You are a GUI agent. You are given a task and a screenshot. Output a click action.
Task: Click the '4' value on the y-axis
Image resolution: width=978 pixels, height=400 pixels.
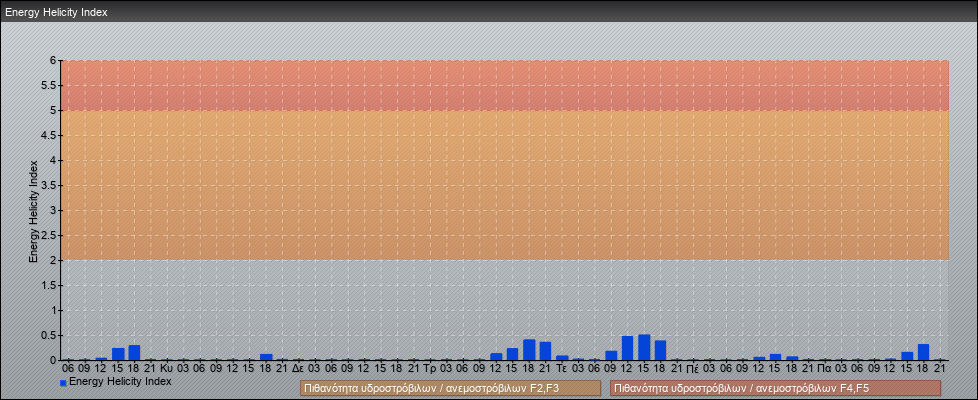(54, 160)
